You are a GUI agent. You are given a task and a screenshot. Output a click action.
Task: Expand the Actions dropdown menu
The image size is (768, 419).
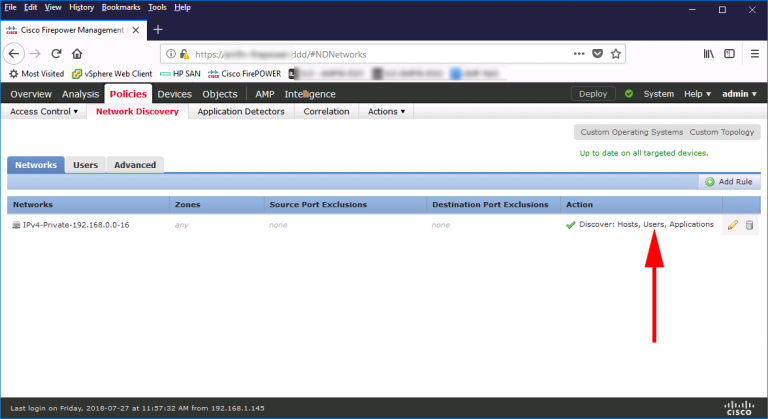[x=386, y=111]
